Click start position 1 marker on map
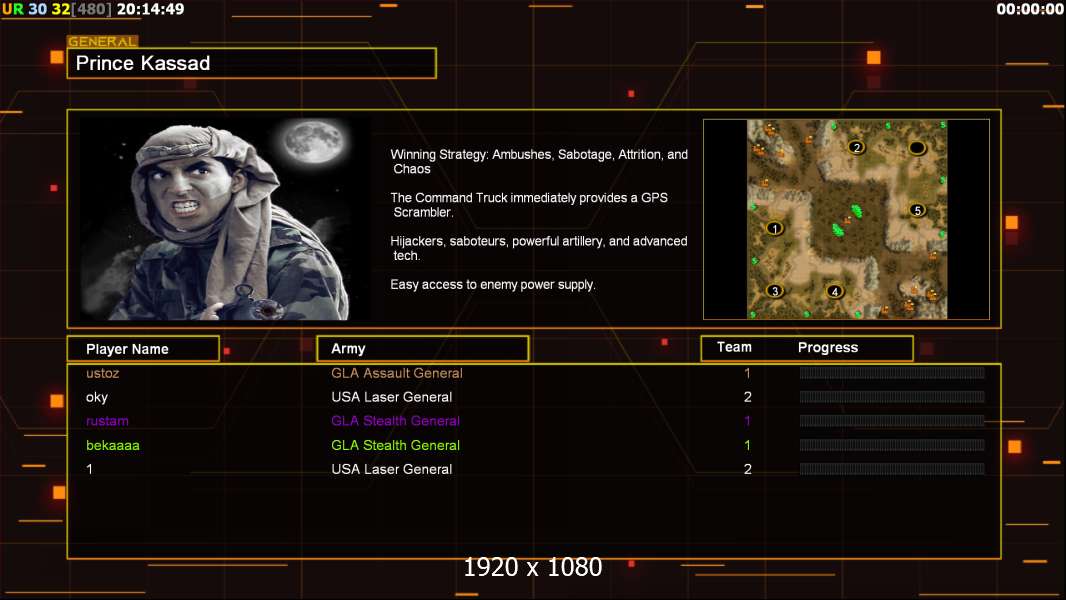Viewport: 1066px width, 600px height. pyautogui.click(x=774, y=228)
